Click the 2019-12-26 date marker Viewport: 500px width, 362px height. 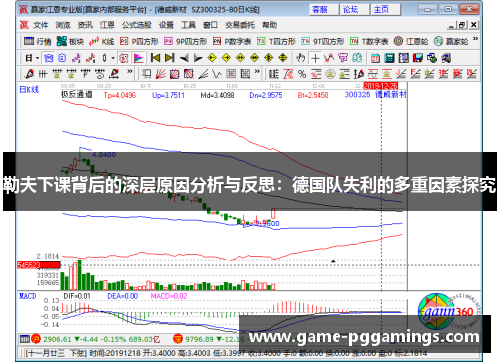(x=380, y=86)
